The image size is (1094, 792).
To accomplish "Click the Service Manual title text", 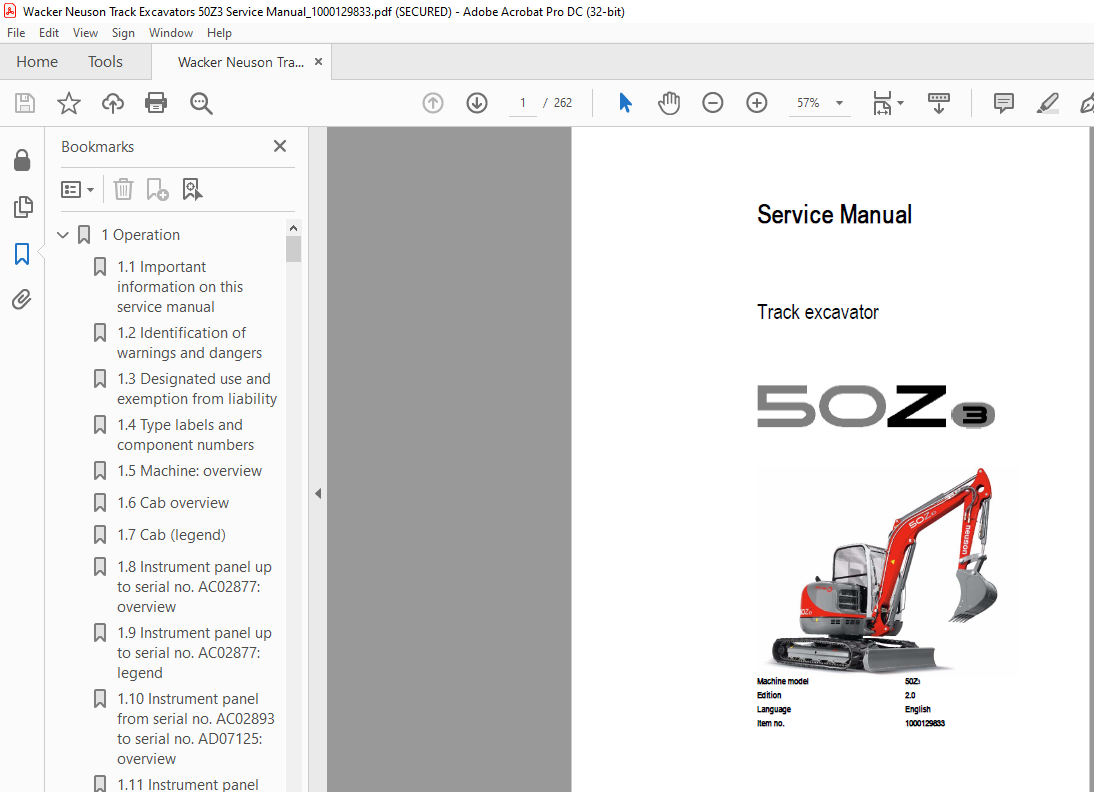I will coord(834,214).
